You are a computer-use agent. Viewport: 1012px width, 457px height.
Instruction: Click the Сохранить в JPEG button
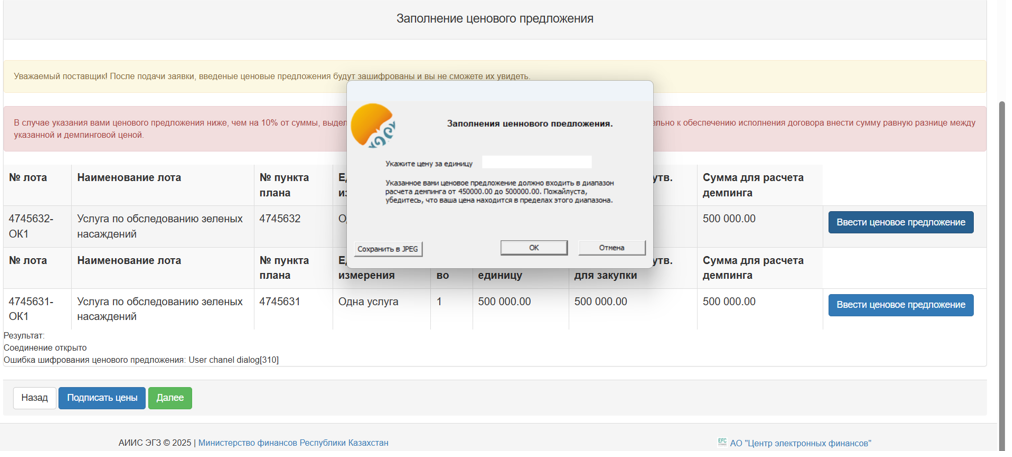click(x=388, y=248)
